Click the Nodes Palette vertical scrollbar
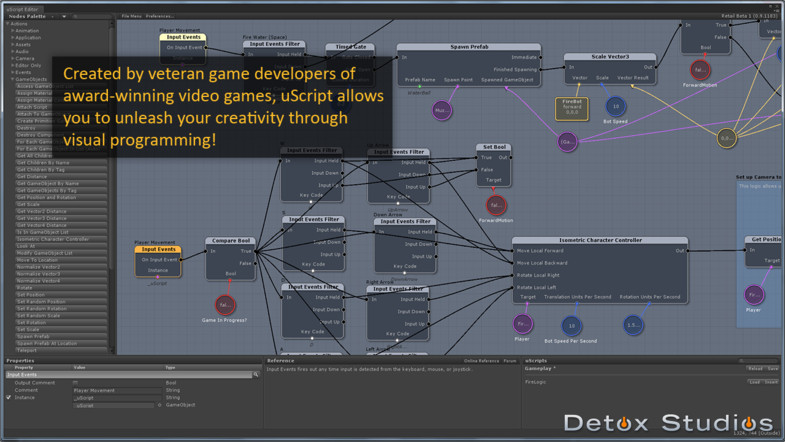Image resolution: width=785 pixels, height=442 pixels. tap(111, 185)
